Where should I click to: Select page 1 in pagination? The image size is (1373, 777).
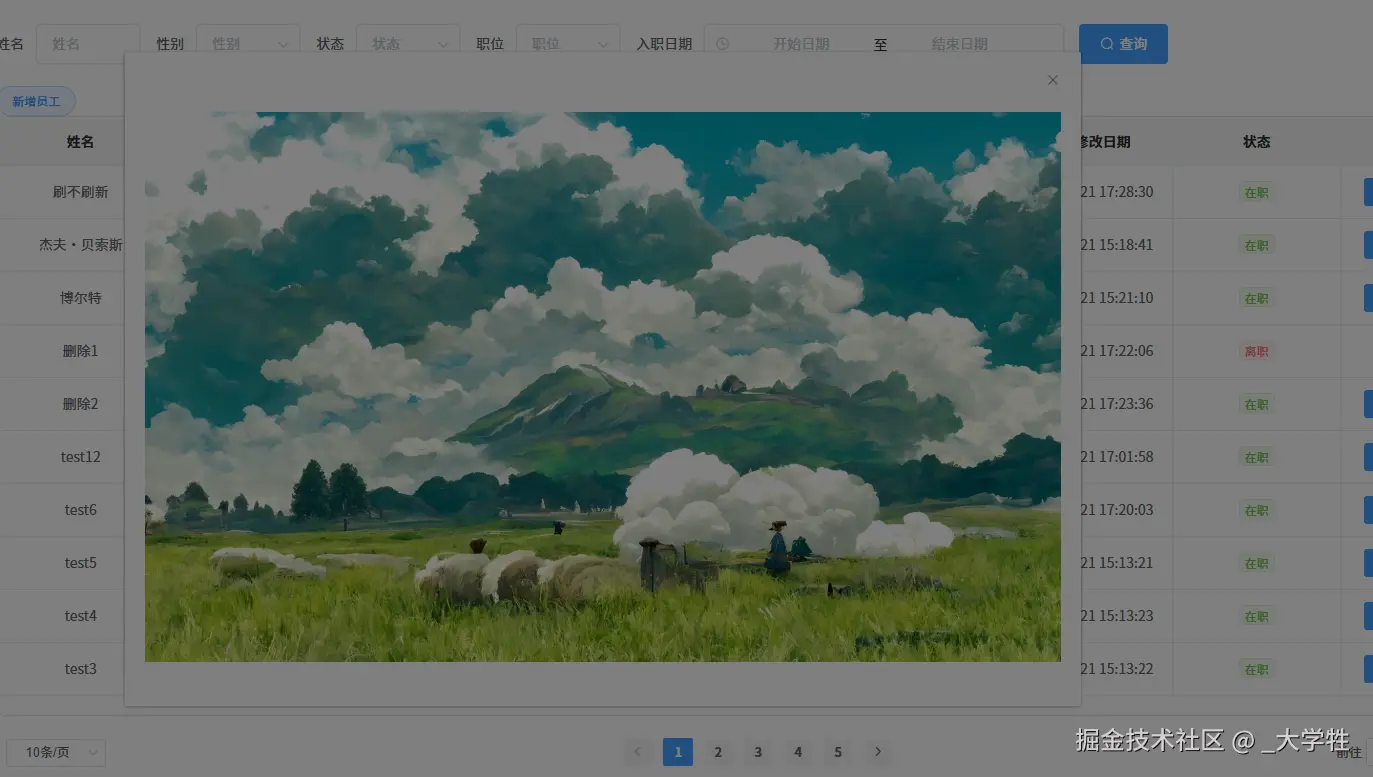(x=678, y=752)
